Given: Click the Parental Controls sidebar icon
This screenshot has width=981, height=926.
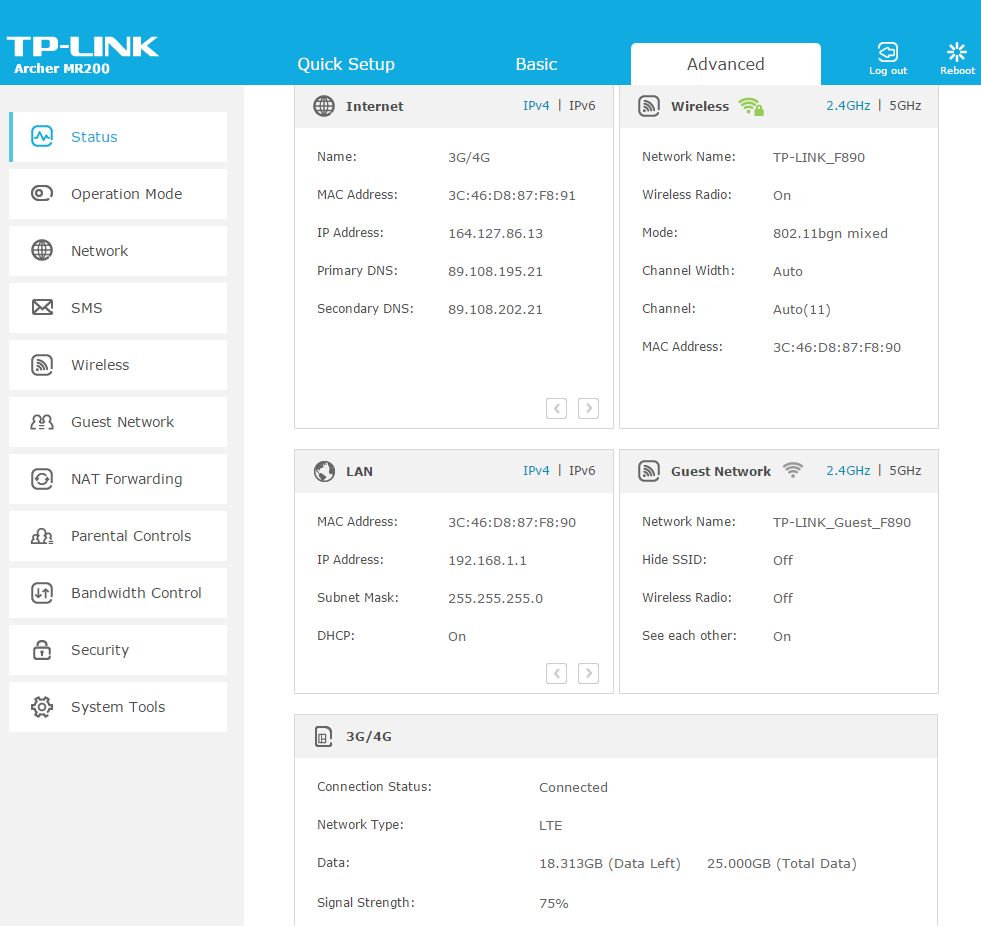Looking at the screenshot, I should click(42, 536).
